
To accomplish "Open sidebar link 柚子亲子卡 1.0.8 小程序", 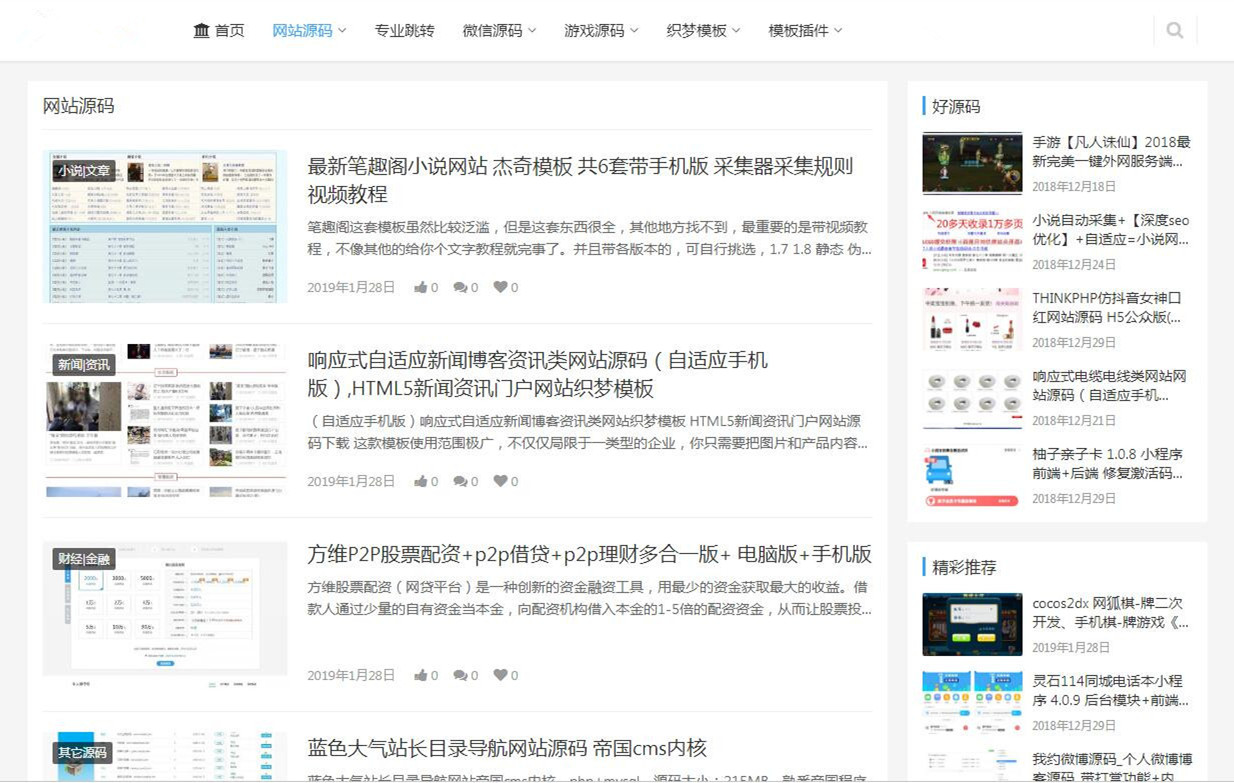I will (x=1108, y=463).
